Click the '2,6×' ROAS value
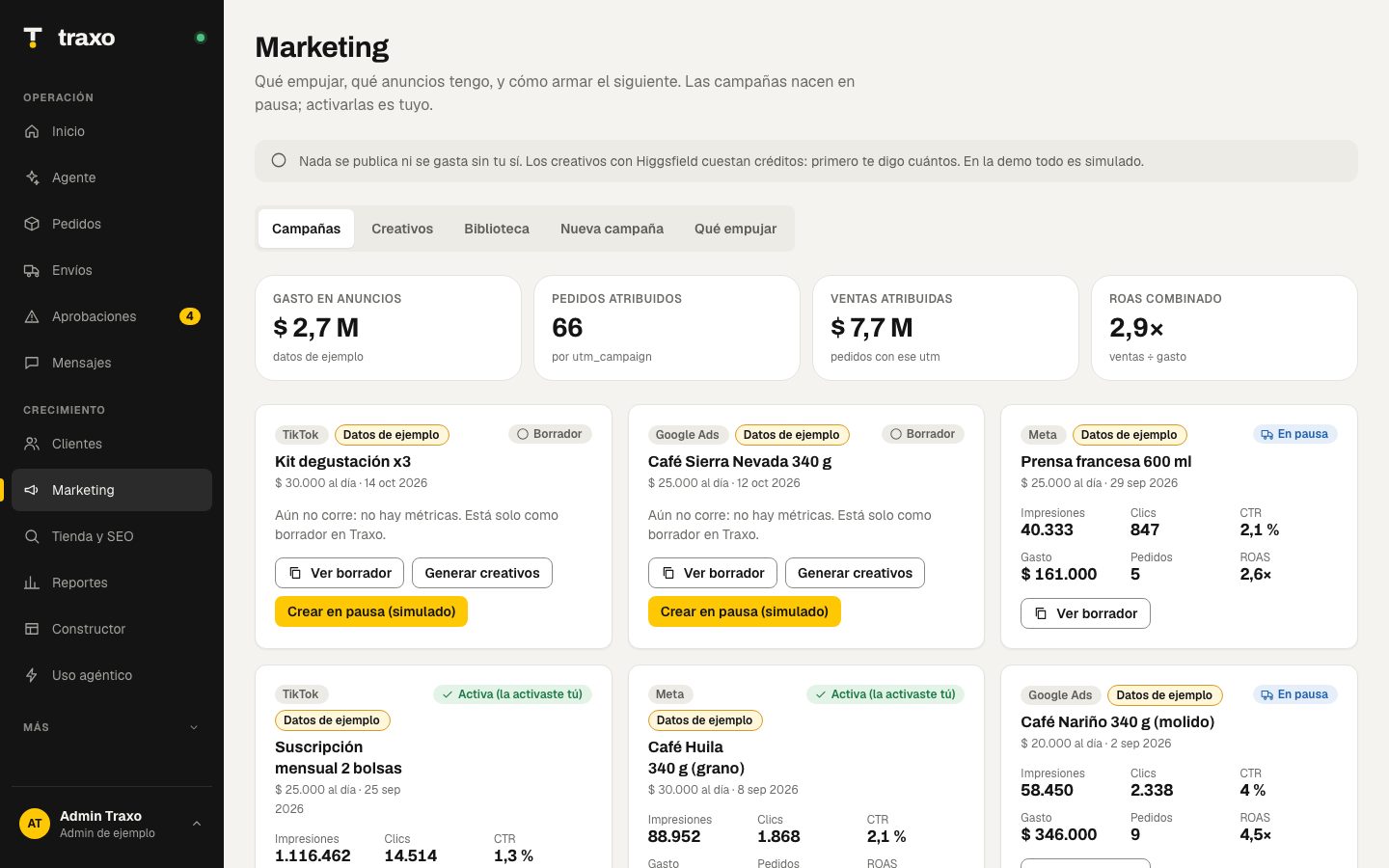The height and width of the screenshot is (868, 1389). 1256,574
